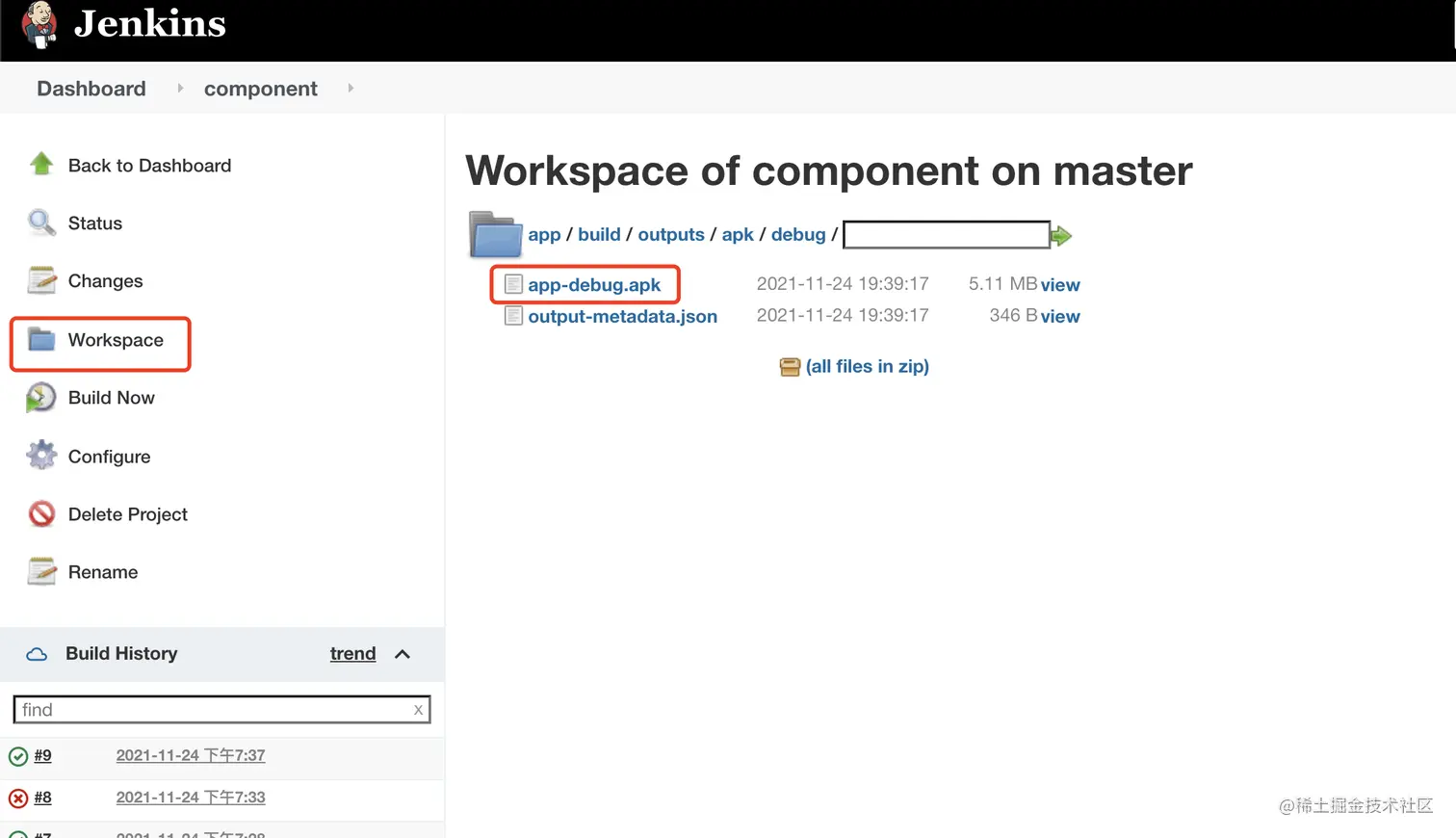The width and height of the screenshot is (1456, 838).
Task: Click the Build Now clock icon
Action: [41, 398]
